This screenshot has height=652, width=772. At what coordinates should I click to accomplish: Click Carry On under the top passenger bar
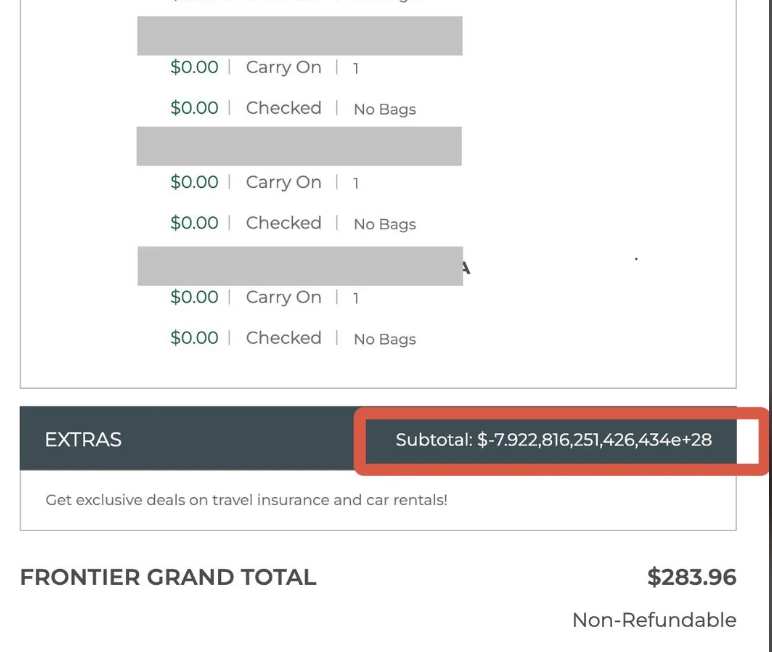[283, 68]
